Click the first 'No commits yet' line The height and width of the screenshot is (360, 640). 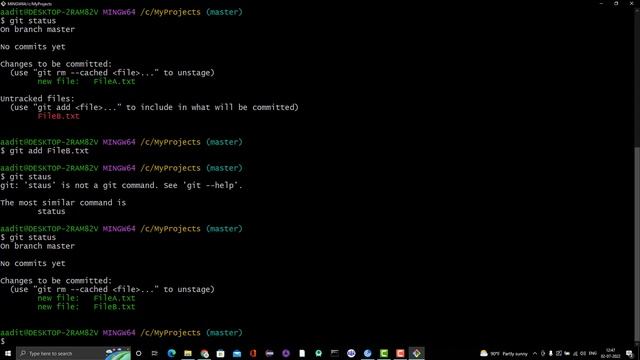(33, 47)
